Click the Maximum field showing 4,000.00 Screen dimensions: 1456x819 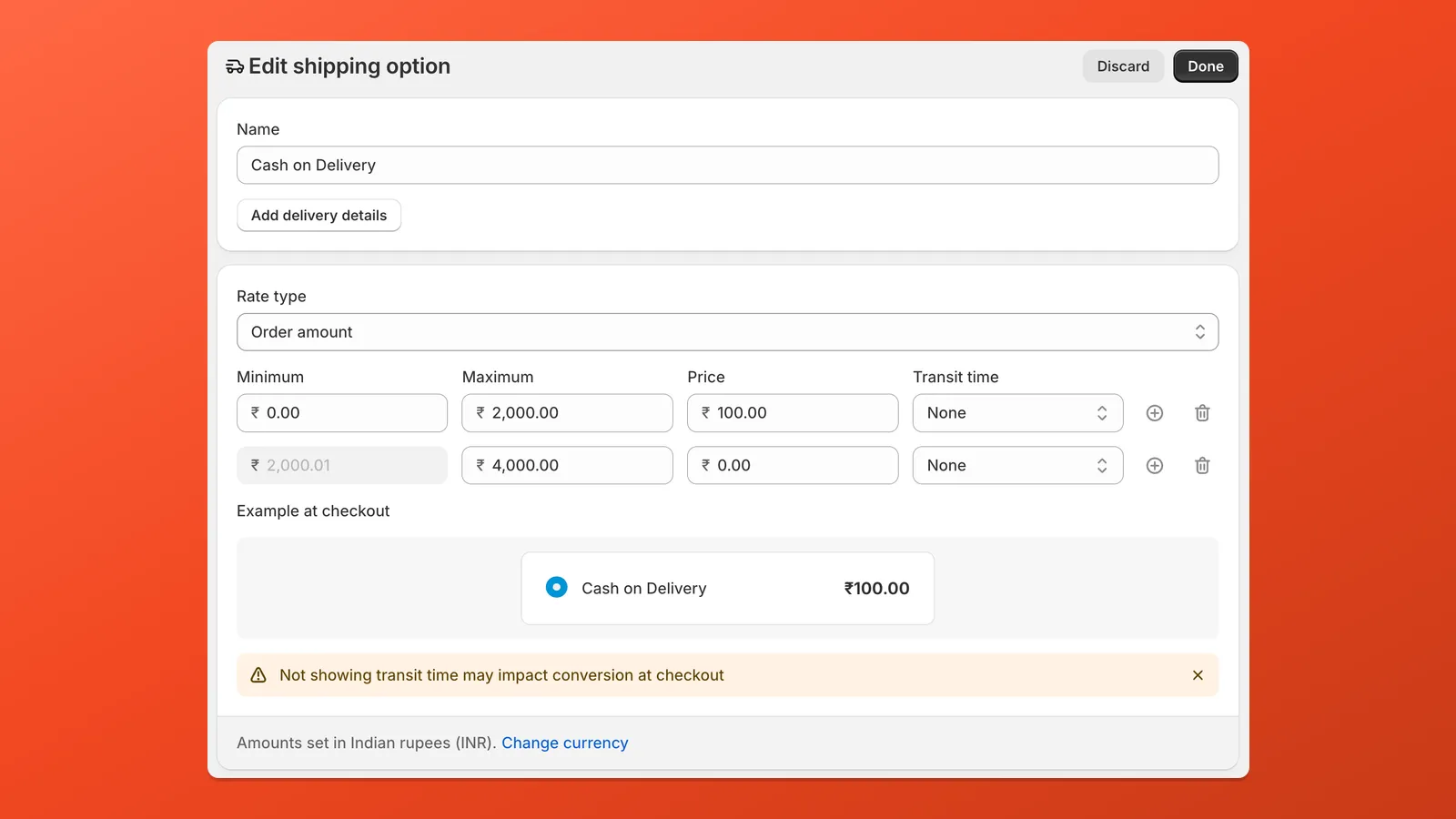[567, 465]
